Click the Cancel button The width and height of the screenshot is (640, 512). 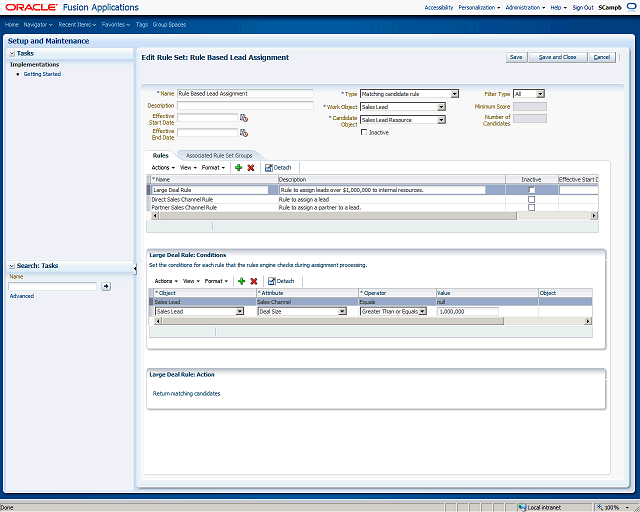(x=602, y=57)
